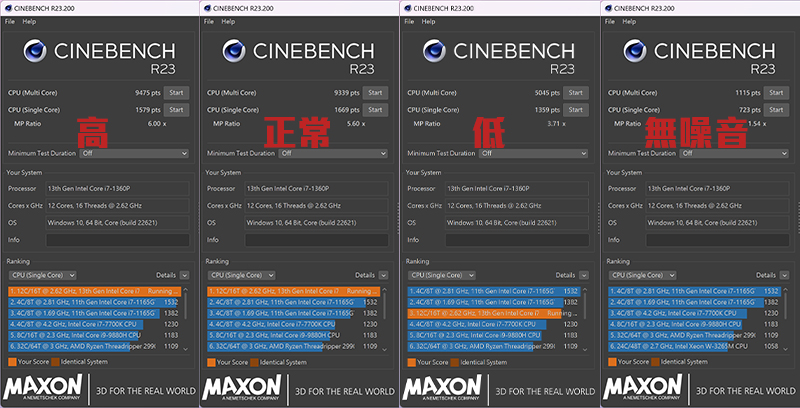Open Help menu in the 1115 pts window
The image size is (800, 408).
click(x=629, y=21)
